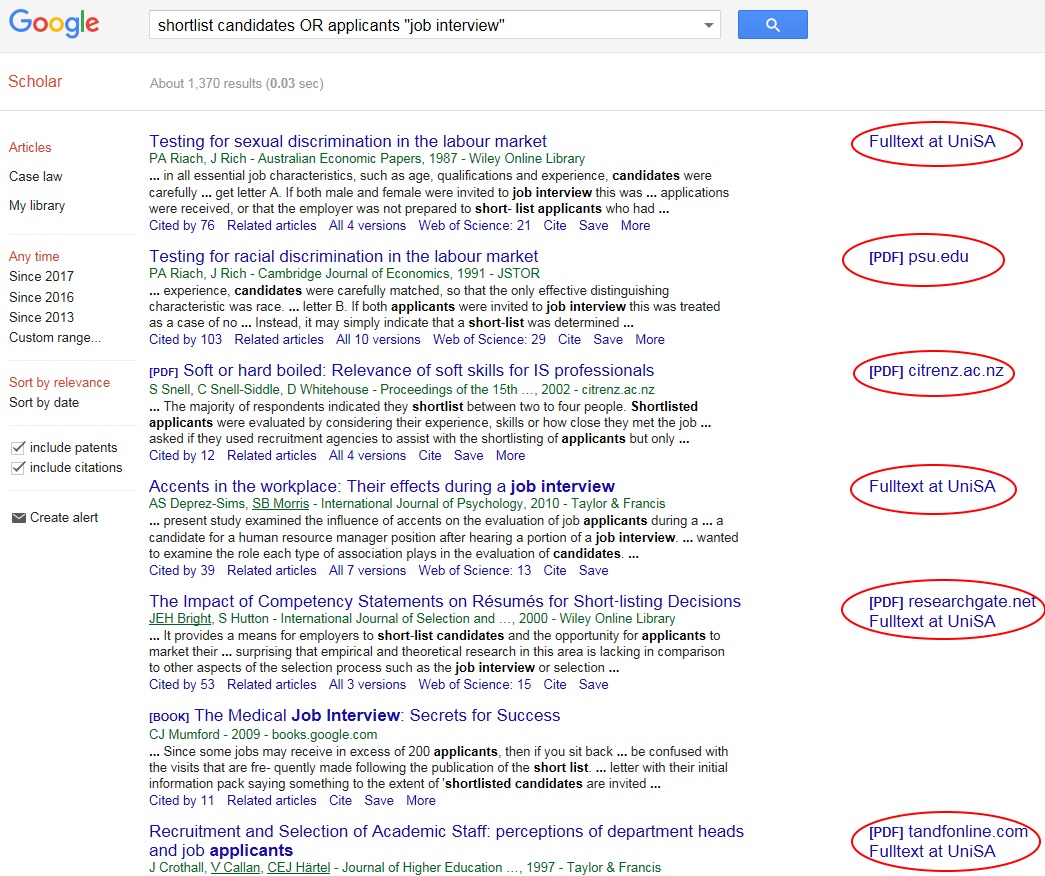Click 'Web of Science: 13' link
This screenshot has width=1045, height=876.
475,571
